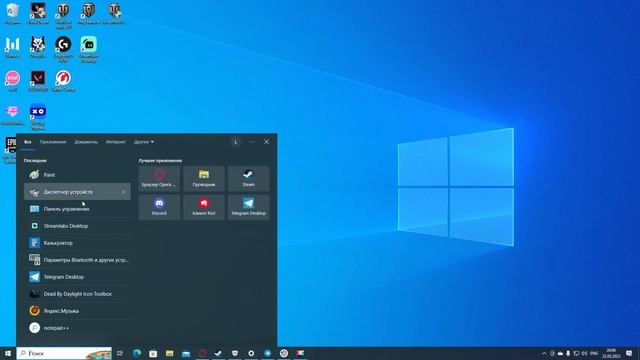640x360 pixels.
Task: Open the Браузер Opera top app tile
Action: click(x=159, y=179)
